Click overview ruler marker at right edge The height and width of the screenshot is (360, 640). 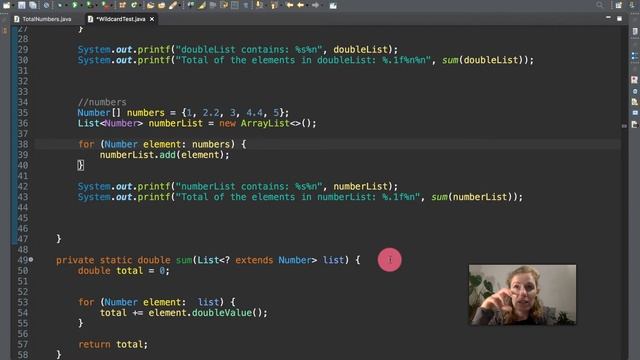624,126
